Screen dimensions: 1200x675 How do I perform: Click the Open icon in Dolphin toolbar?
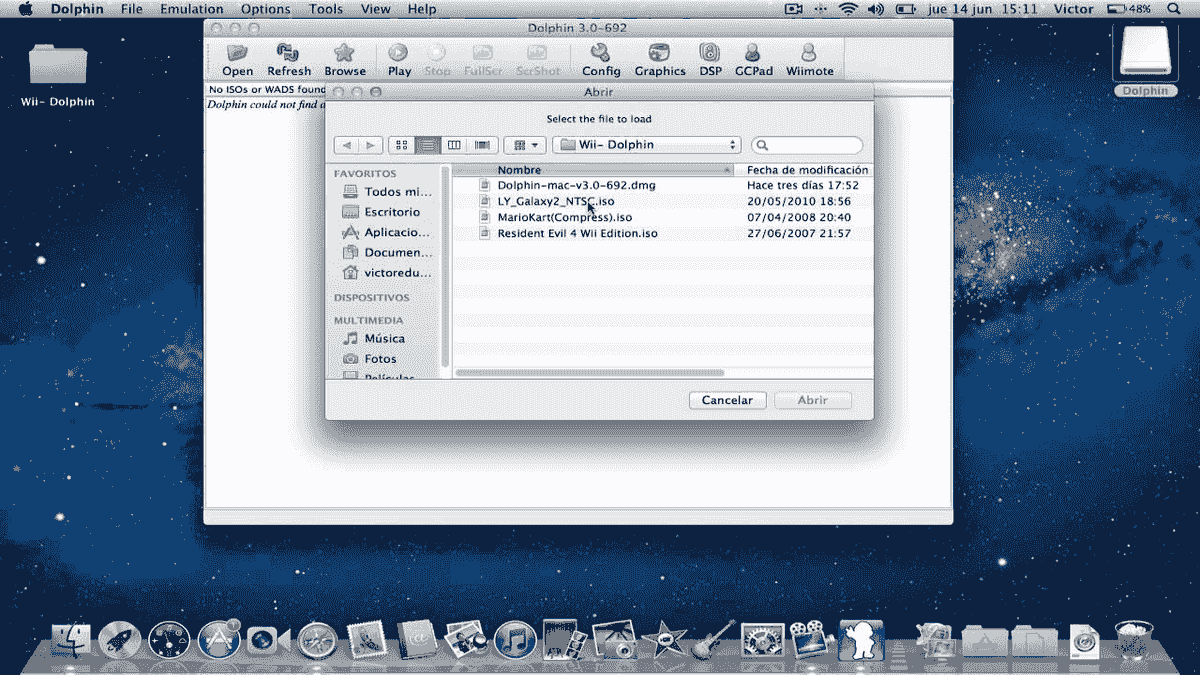pyautogui.click(x=237, y=58)
